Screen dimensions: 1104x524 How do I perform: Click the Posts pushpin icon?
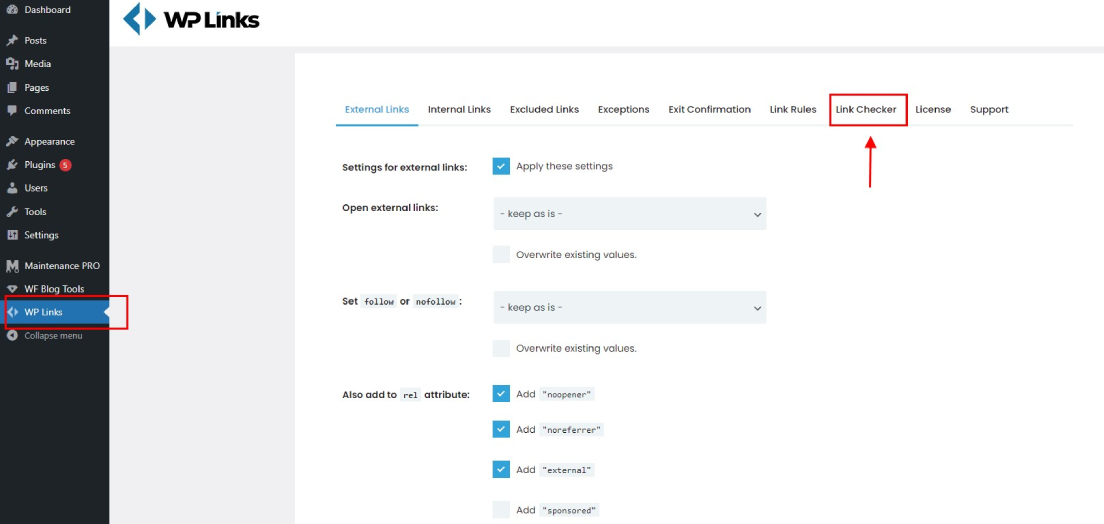[x=12, y=41]
